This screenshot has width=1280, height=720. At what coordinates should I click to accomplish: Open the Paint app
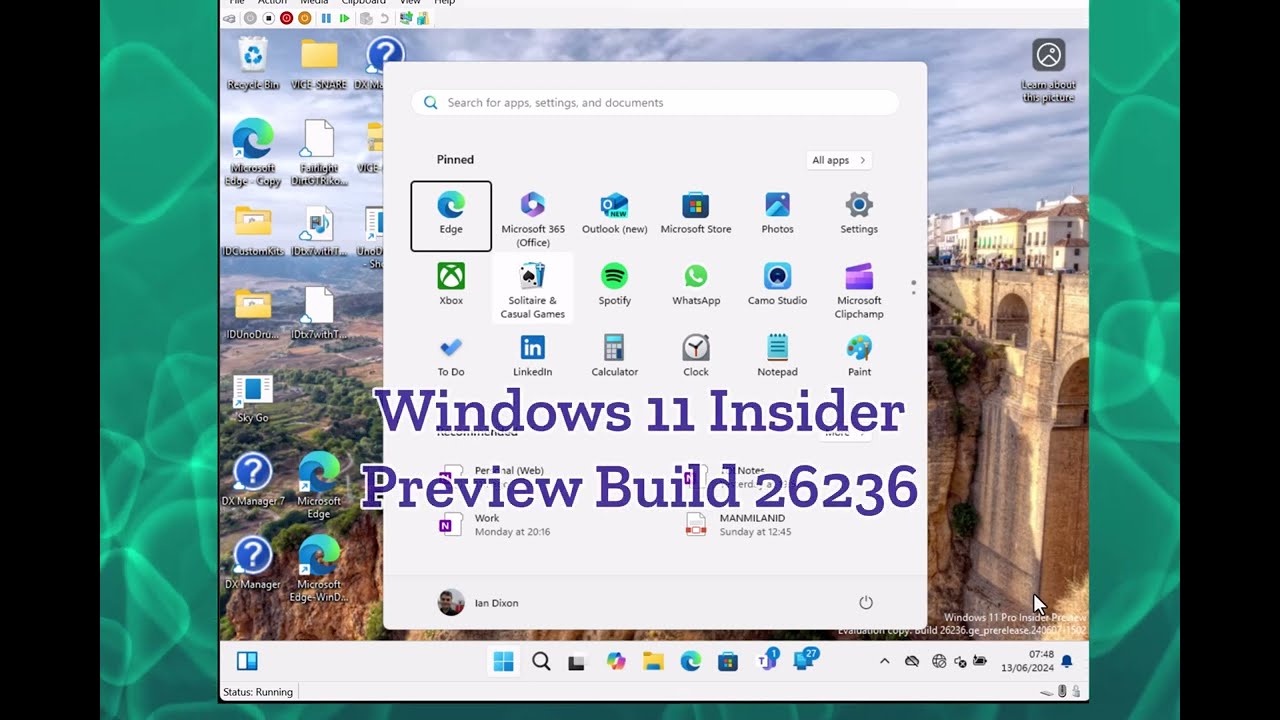click(x=859, y=356)
